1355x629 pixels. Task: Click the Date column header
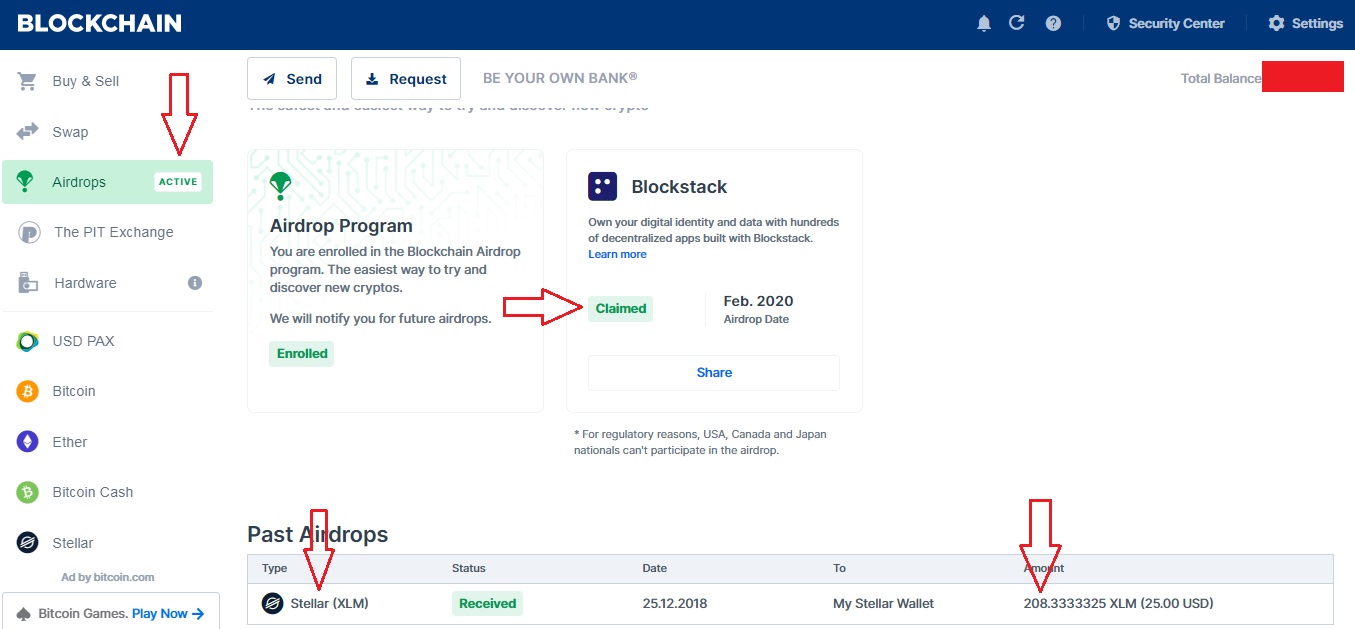pyautogui.click(x=655, y=568)
